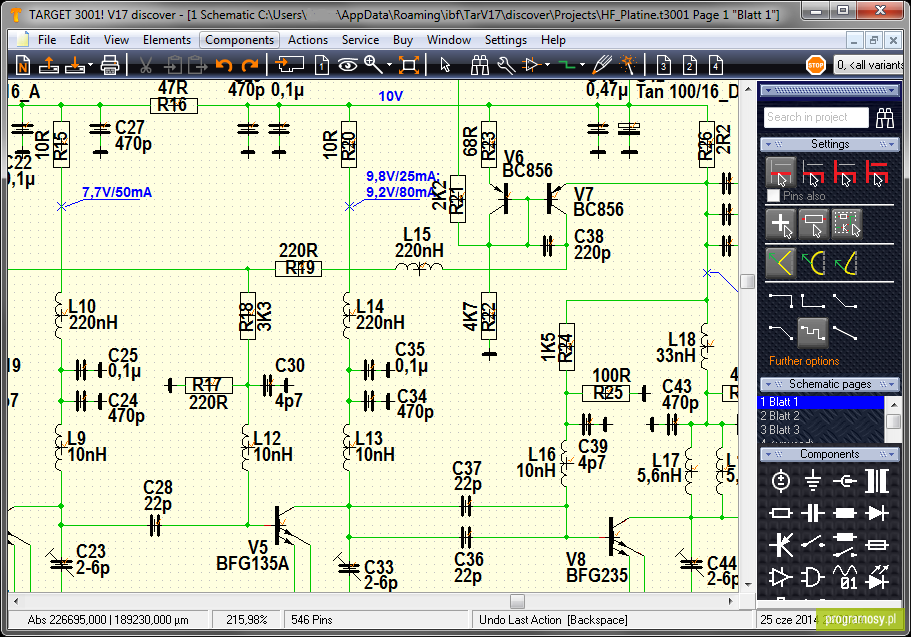911x637 pixels.
Task: Open schematic page 4 via toolbar icon
Action: click(x=716, y=65)
